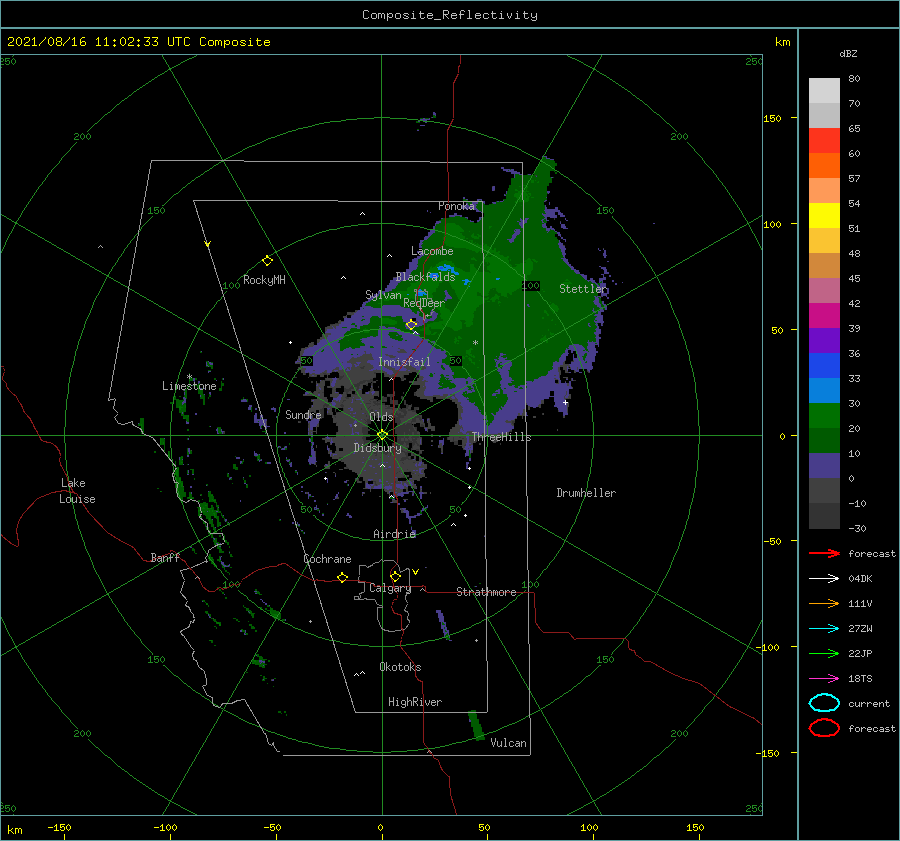Click the Drumheller city label

tap(586, 493)
